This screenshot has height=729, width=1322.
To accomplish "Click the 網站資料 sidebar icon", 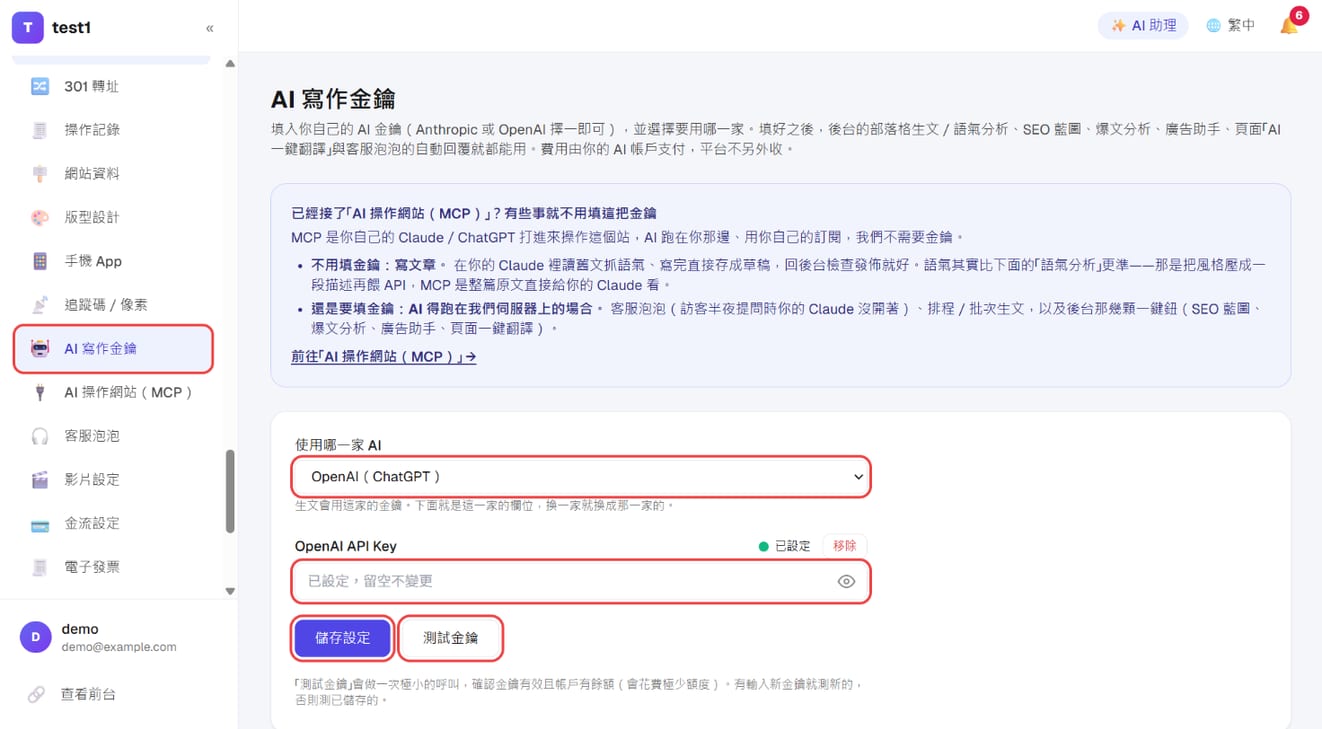I will 40,174.
